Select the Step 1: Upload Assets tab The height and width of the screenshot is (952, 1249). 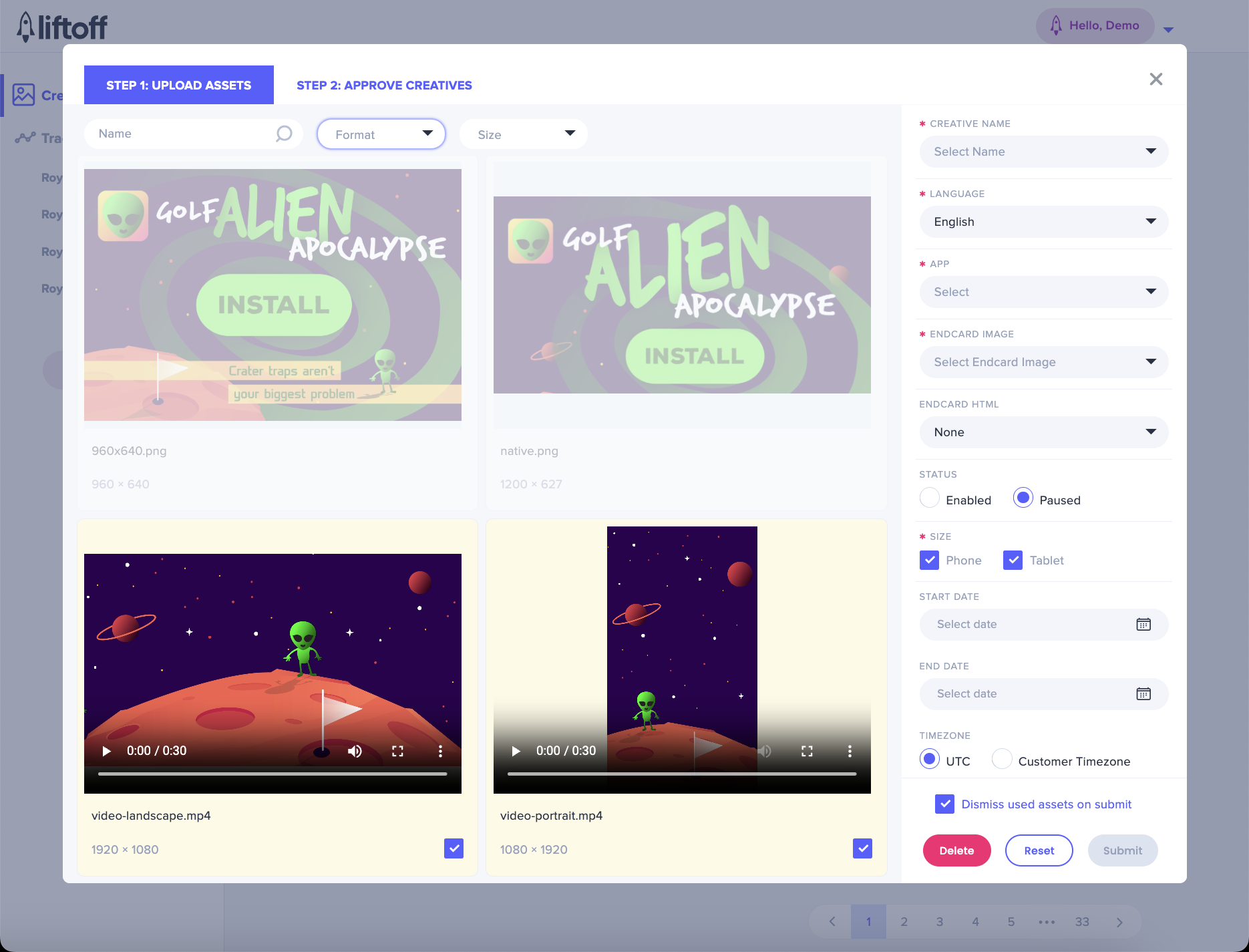tap(179, 86)
